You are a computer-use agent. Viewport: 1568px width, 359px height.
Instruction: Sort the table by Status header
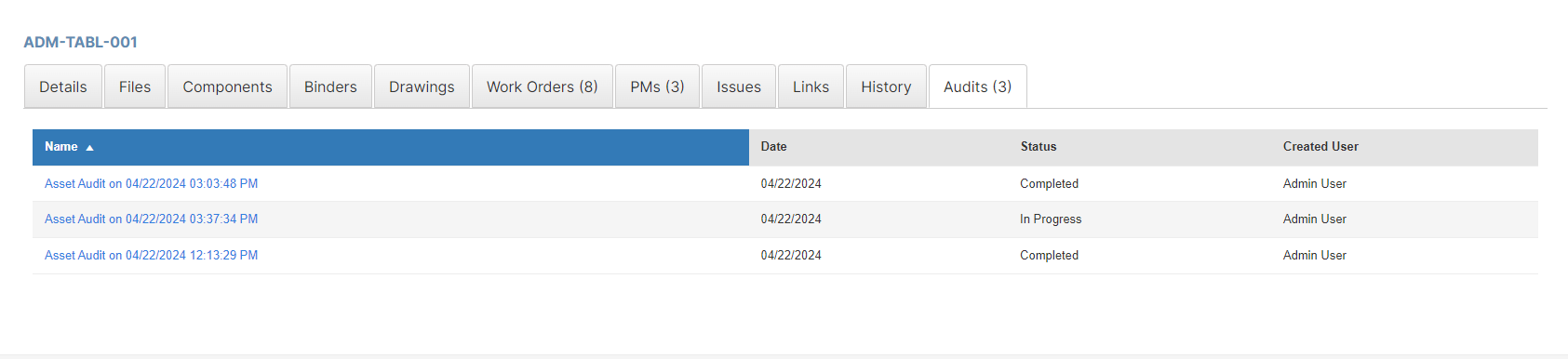click(x=1039, y=147)
